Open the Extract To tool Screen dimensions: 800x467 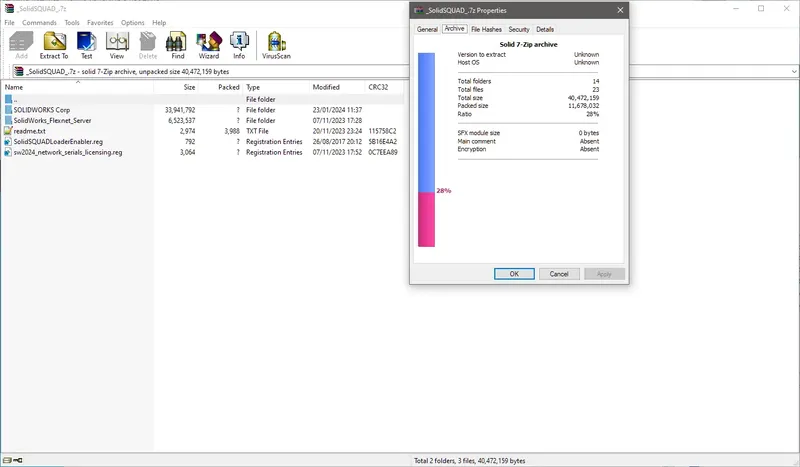pos(54,45)
